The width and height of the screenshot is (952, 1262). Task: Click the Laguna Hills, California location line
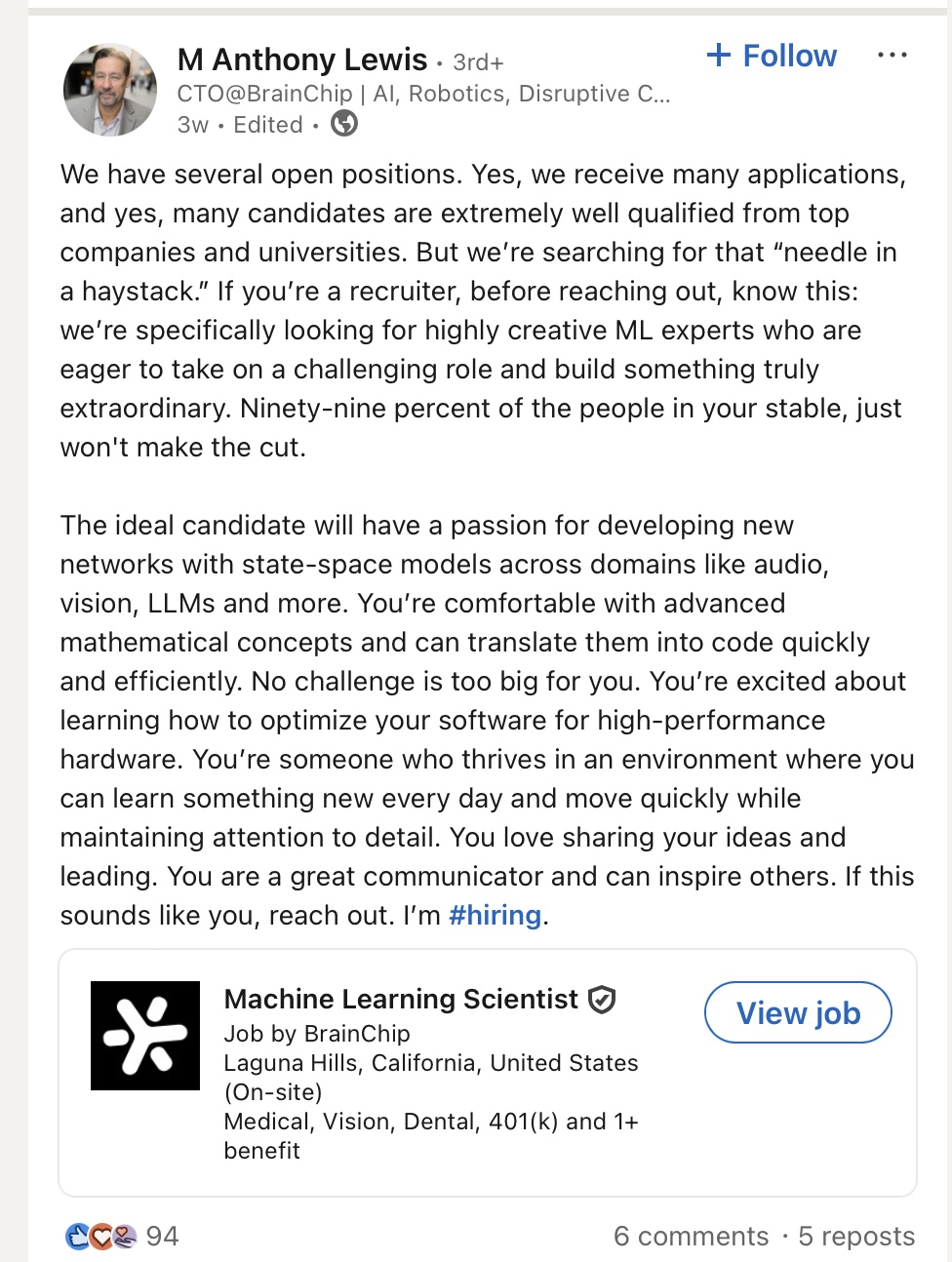click(x=431, y=1063)
